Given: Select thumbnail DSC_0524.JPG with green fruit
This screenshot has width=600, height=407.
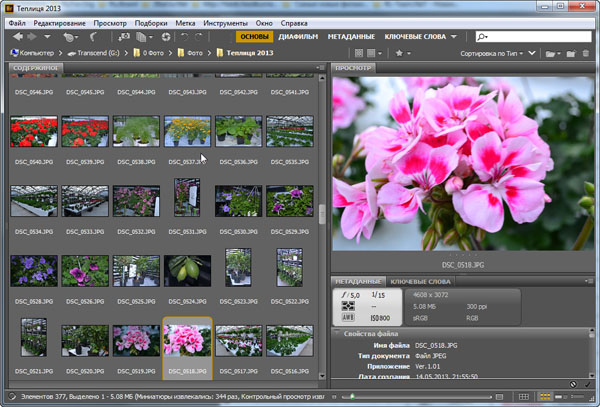Looking at the screenshot, I should 188,271.
